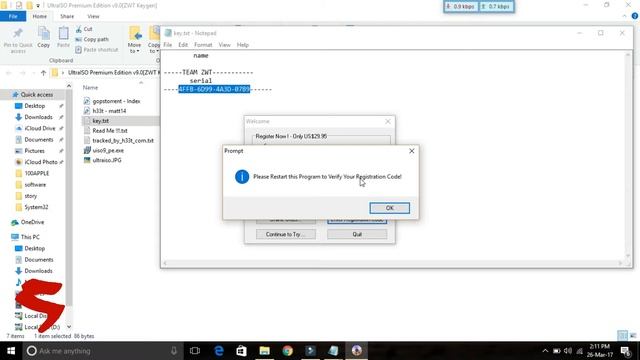Click the UltraISO disc icon in taskbar

pos(356,351)
